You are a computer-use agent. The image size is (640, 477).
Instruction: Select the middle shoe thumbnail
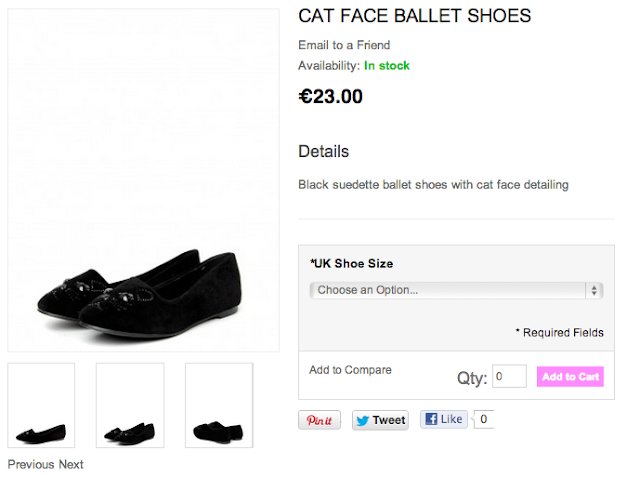[x=130, y=405]
